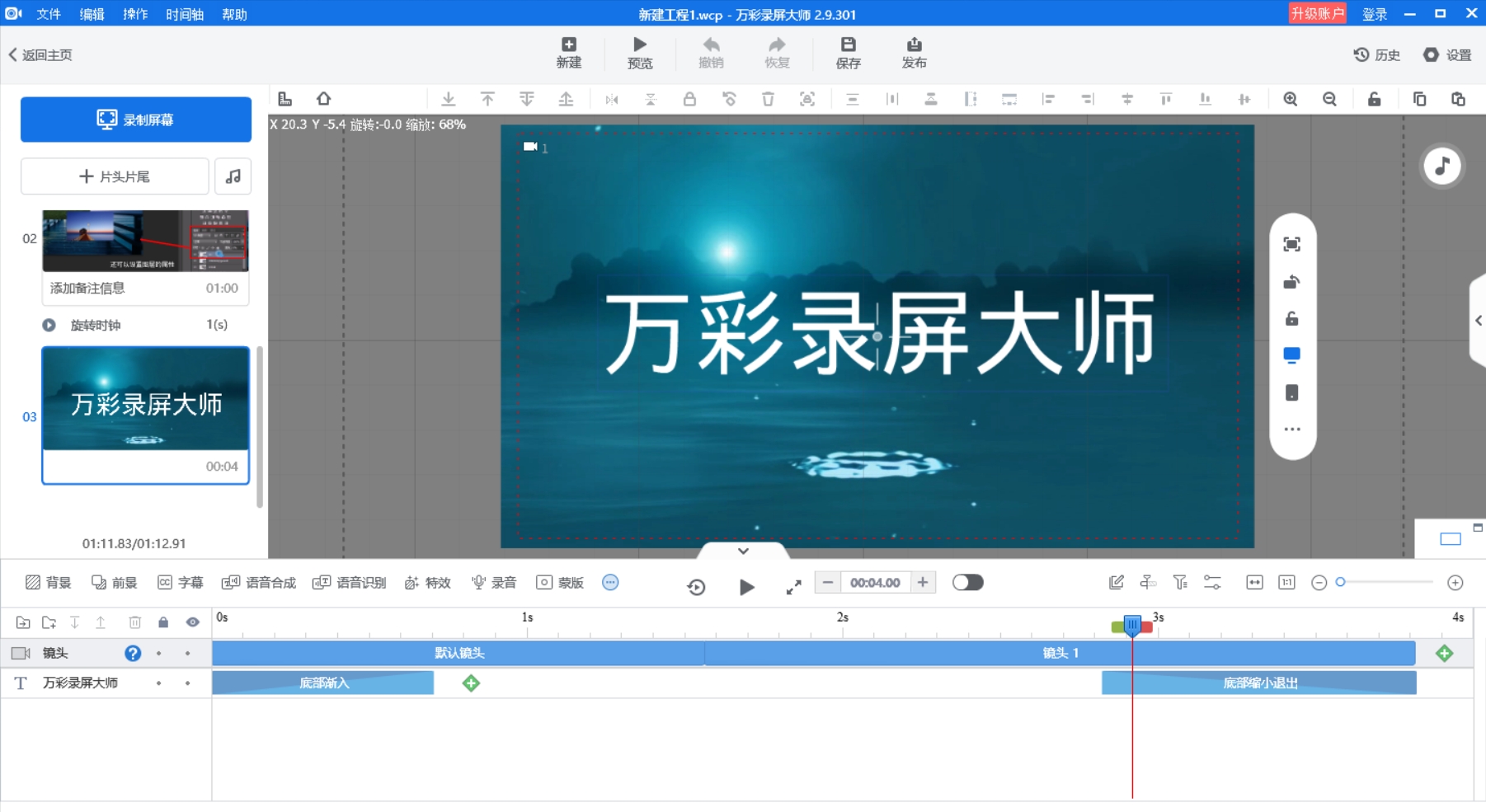Click the unlock icon in floating panel
1486x812 pixels.
pos(1292,318)
